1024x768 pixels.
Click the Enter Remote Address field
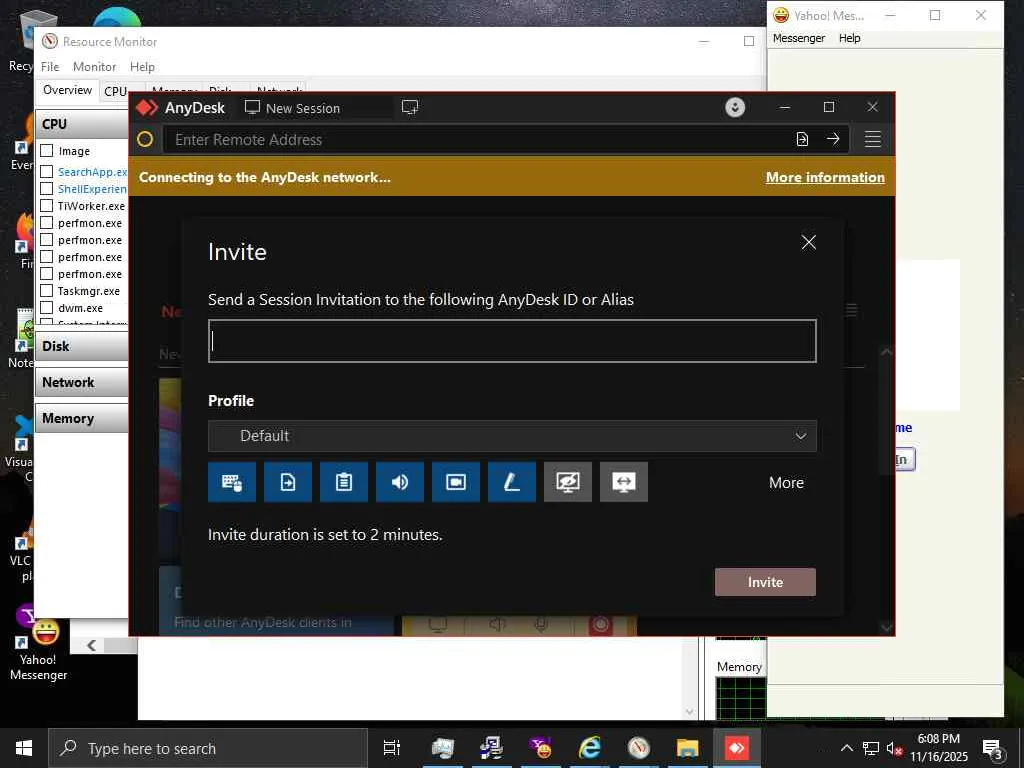(x=477, y=139)
